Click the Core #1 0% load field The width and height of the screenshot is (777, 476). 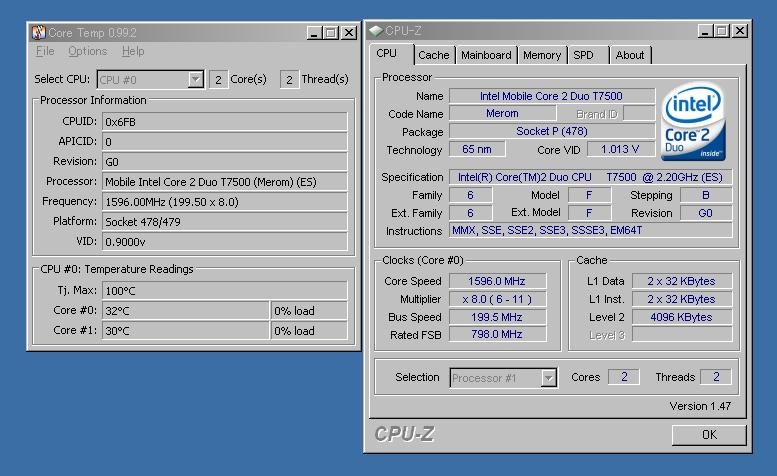pyautogui.click(x=309, y=331)
